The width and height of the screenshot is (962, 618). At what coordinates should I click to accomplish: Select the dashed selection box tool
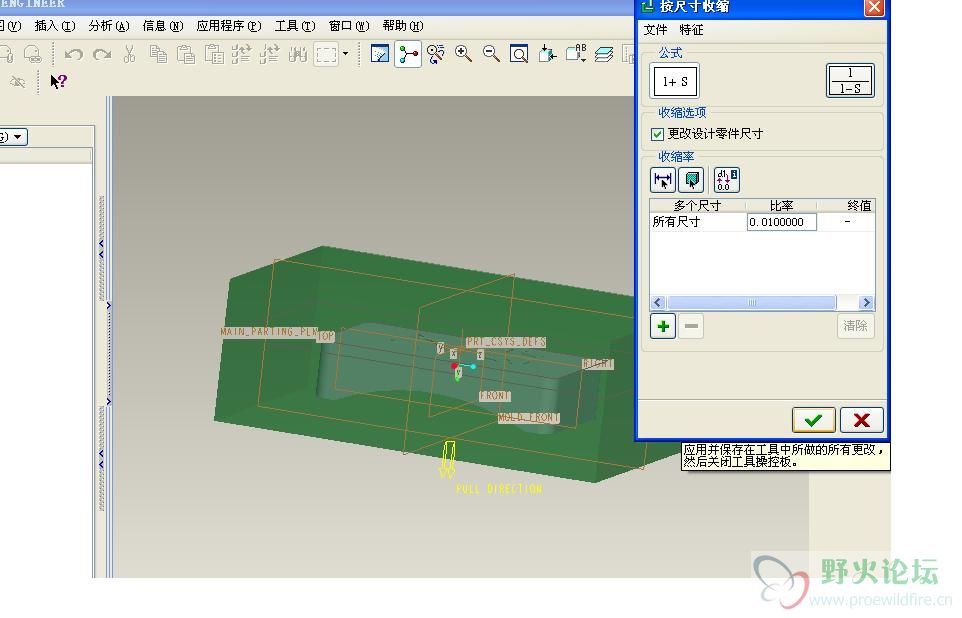(x=326, y=55)
